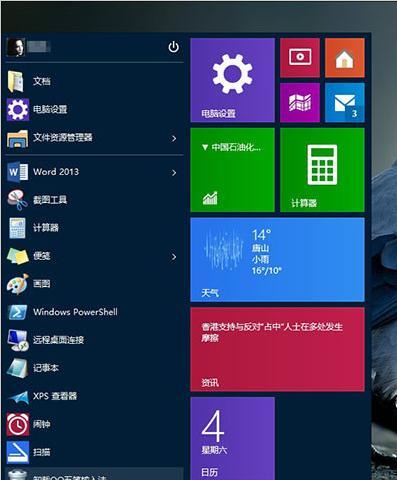This screenshot has height=480, width=397.
Task: Launch 画图 paint palette icon
Action: point(17,284)
